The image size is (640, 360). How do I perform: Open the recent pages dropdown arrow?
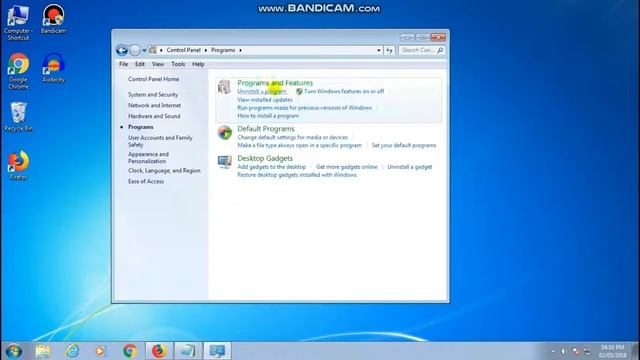144,50
